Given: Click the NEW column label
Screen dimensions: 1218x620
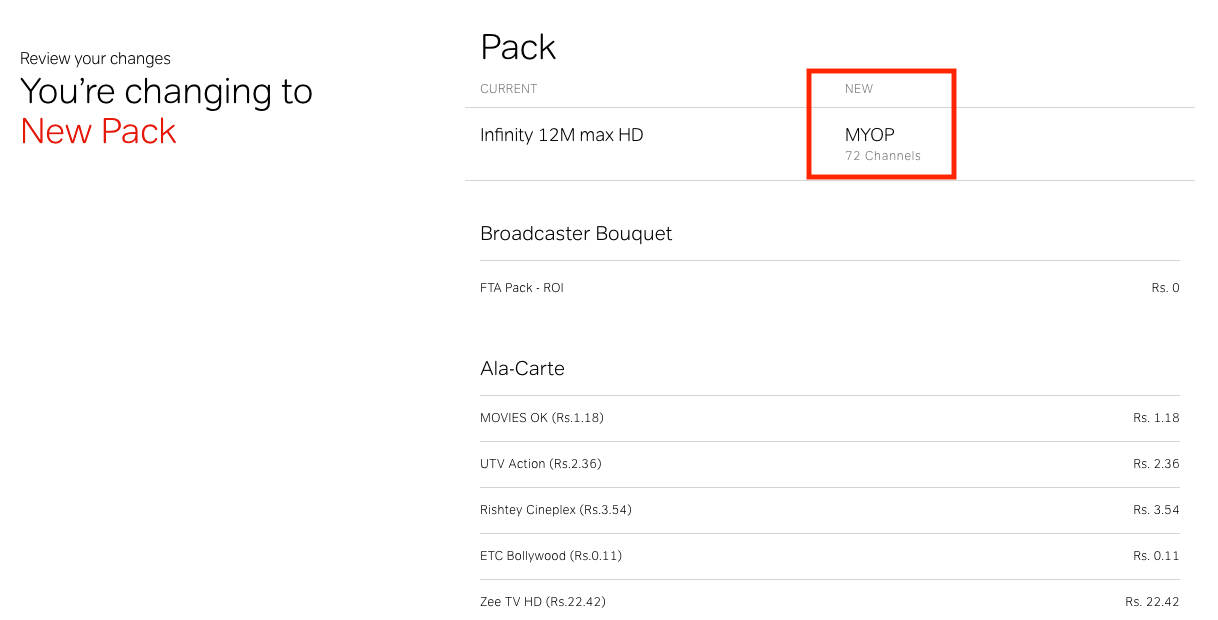Looking at the screenshot, I should [x=859, y=89].
